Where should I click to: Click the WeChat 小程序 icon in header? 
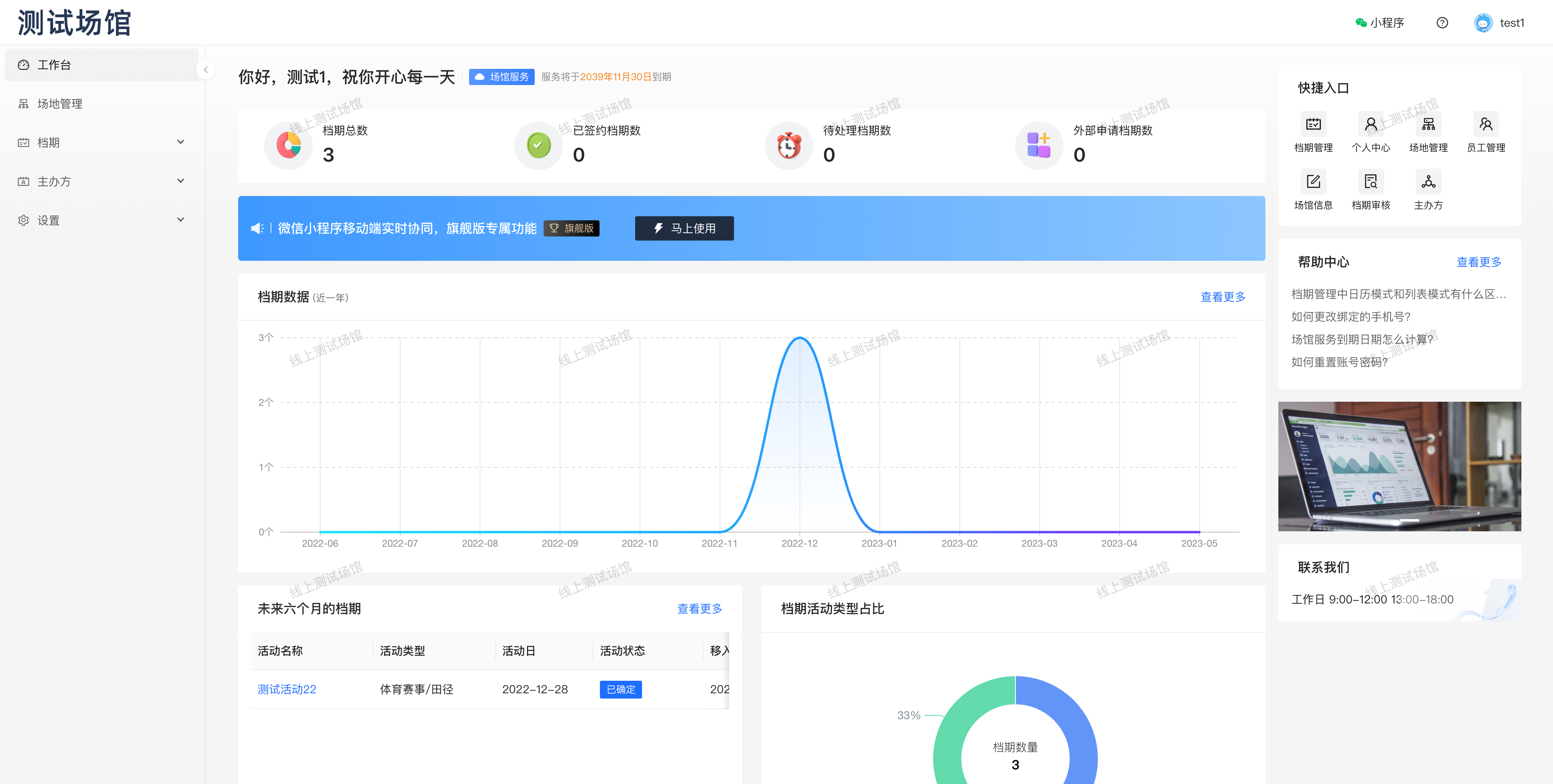pos(1361,23)
